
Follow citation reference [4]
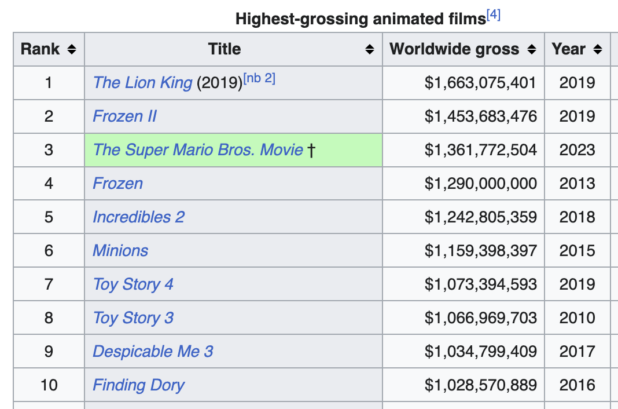493,14
